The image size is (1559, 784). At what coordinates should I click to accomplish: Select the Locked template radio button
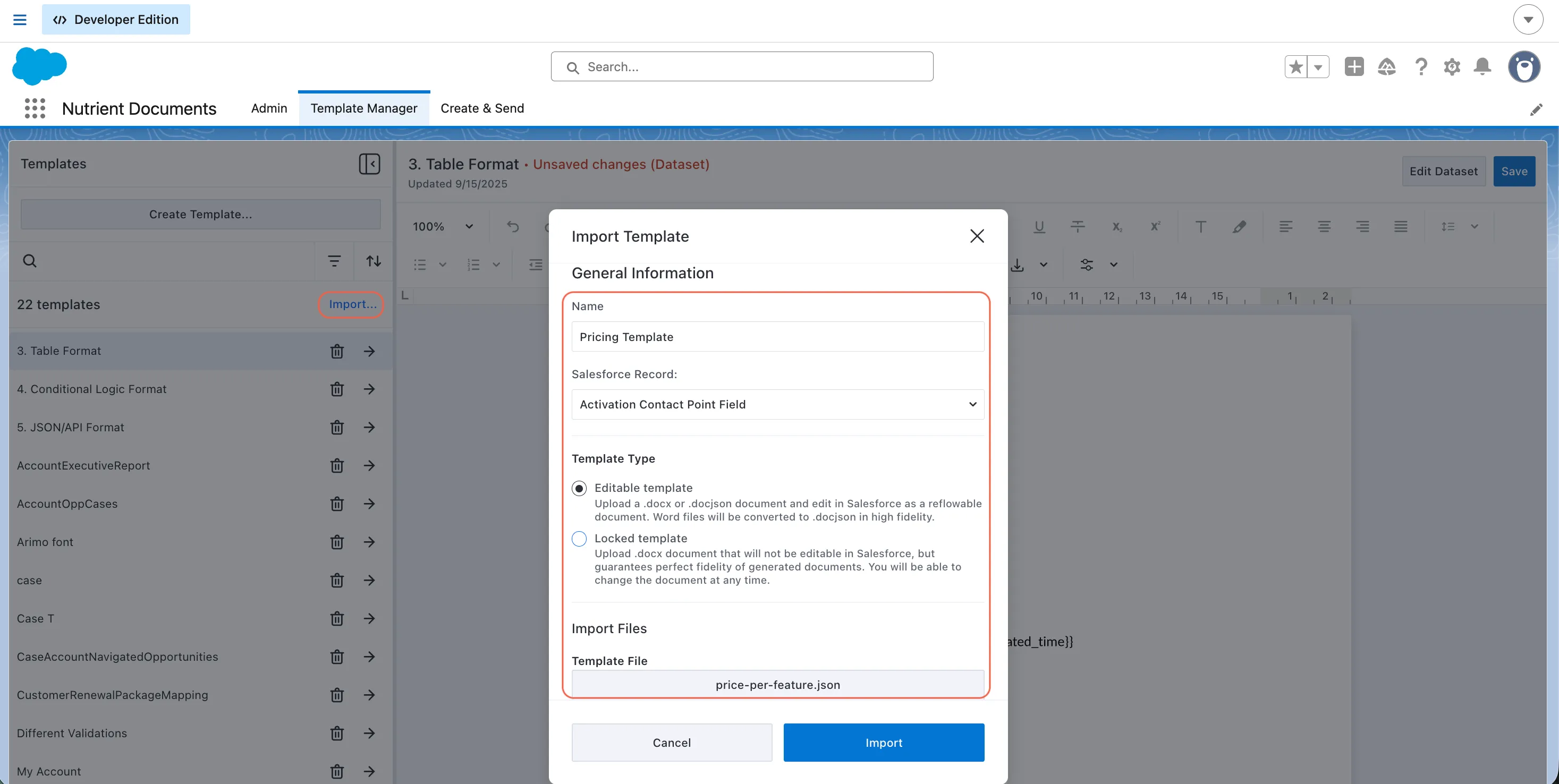click(579, 539)
